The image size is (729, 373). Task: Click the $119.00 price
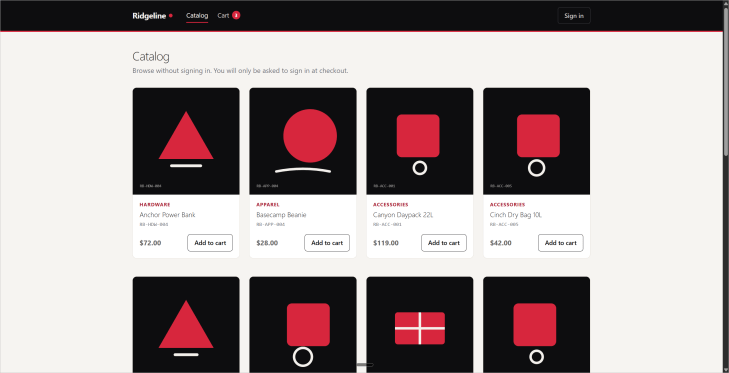click(385, 243)
